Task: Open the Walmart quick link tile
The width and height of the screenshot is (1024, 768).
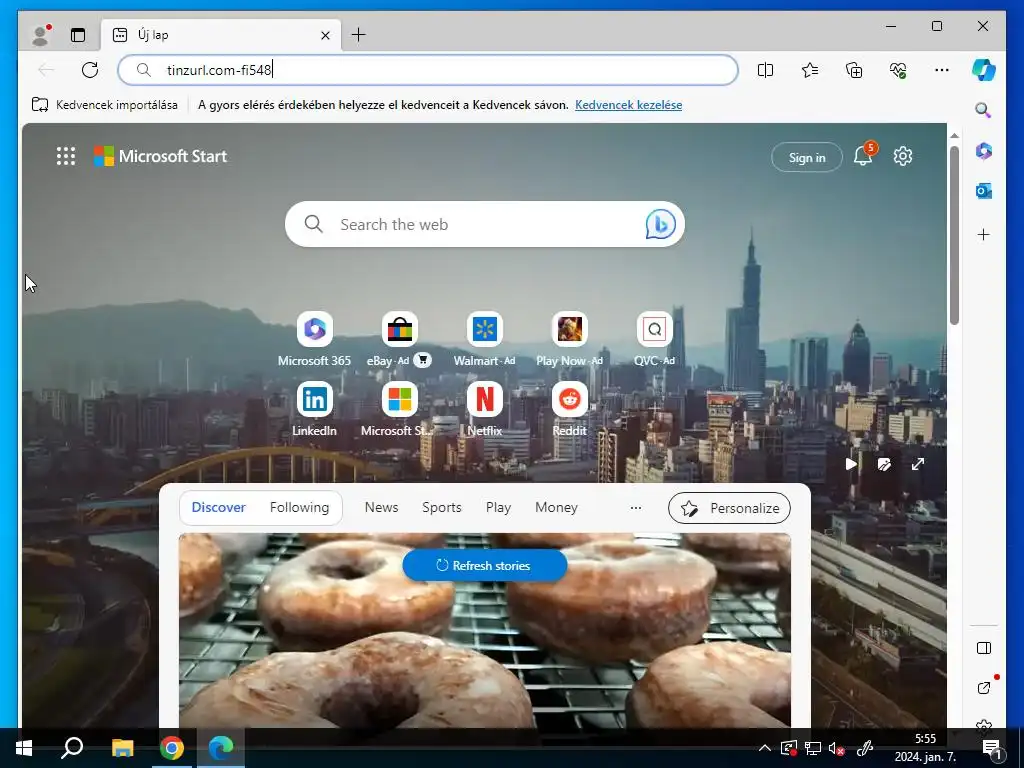Action: coord(485,340)
